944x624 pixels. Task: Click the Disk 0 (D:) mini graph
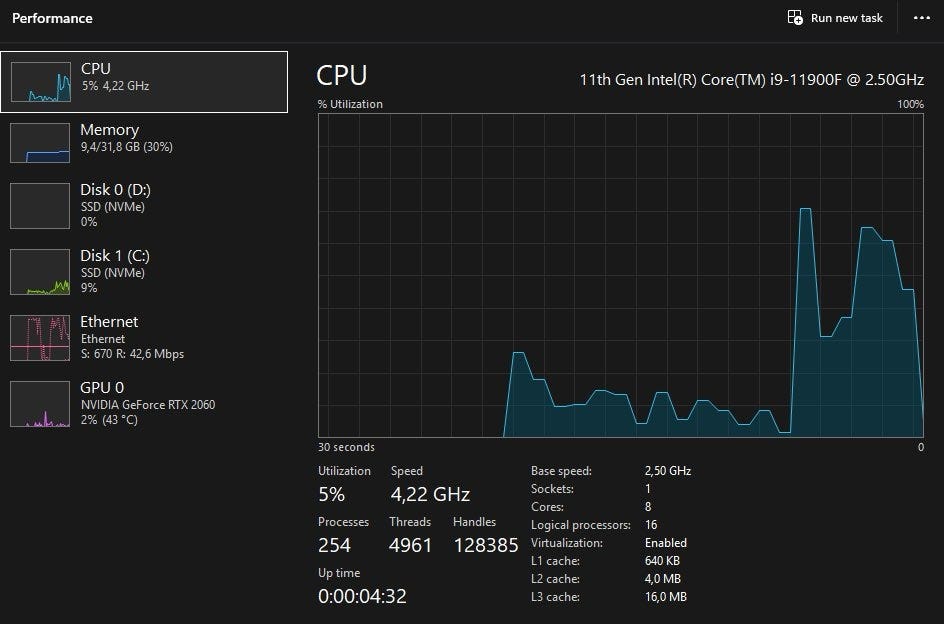[x=40, y=206]
